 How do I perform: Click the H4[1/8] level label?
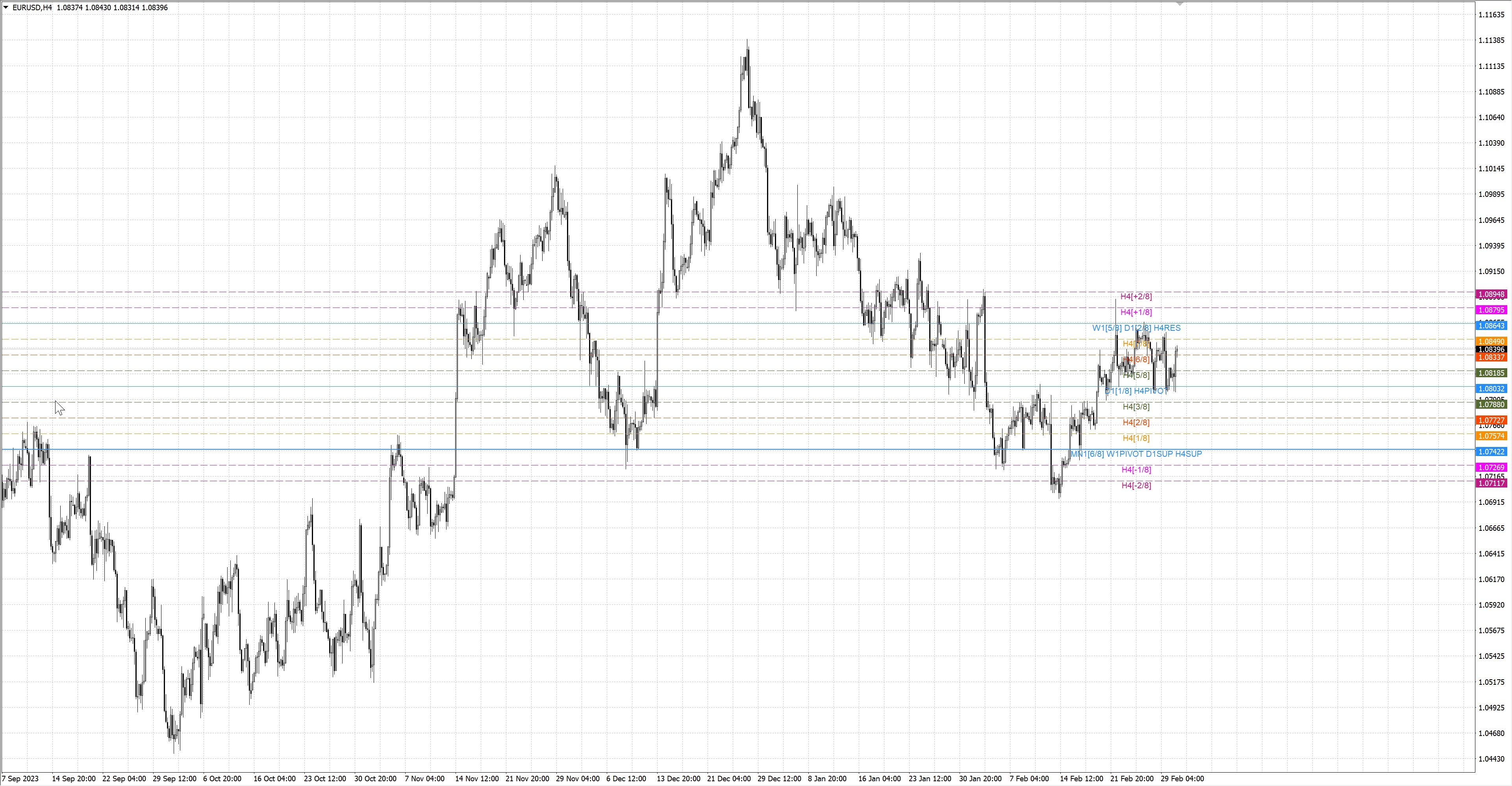pos(1136,439)
